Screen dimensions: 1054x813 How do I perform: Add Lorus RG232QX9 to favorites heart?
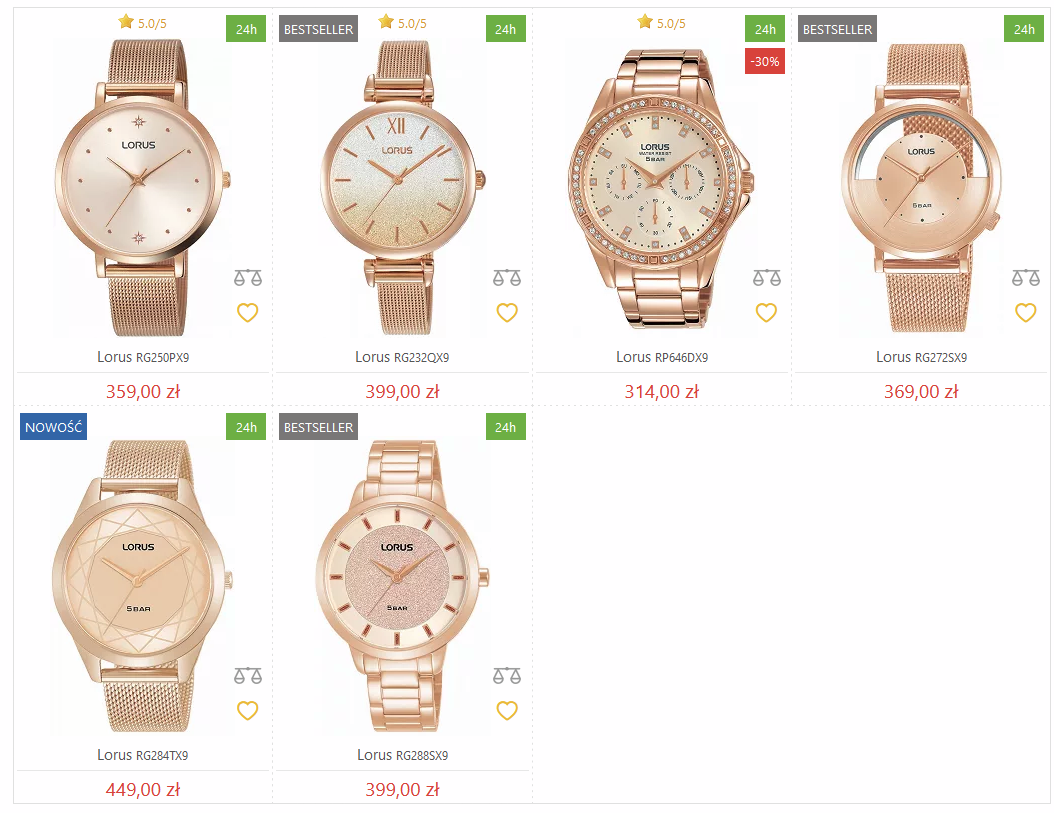[507, 313]
